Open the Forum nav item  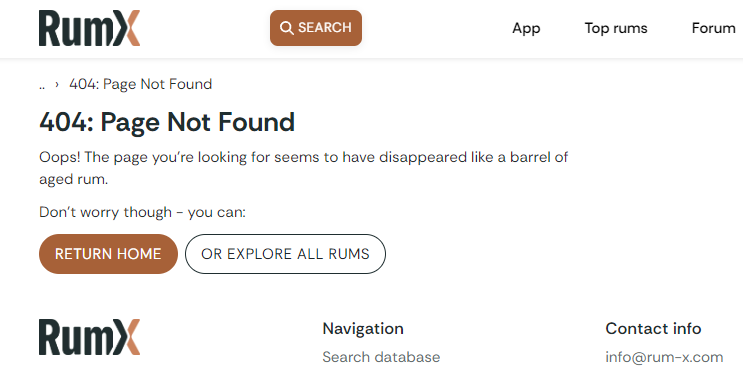coord(714,28)
